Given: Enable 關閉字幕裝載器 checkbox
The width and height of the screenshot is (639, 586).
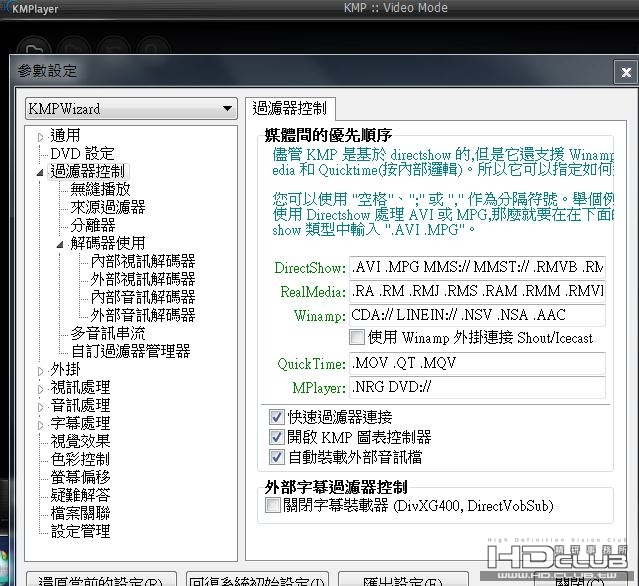Looking at the screenshot, I should point(272,505).
